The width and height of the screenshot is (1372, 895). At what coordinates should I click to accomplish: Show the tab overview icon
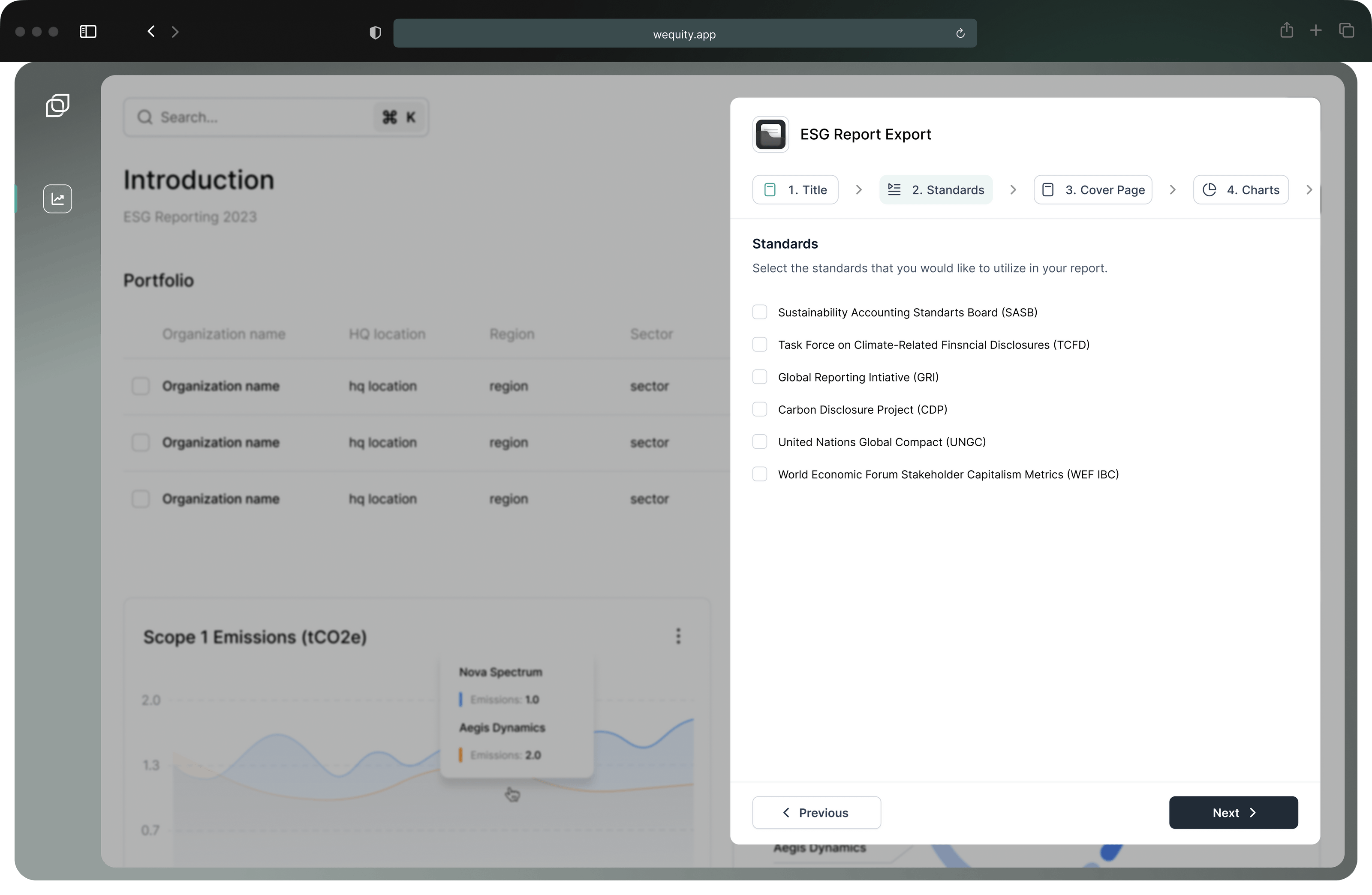click(1346, 30)
